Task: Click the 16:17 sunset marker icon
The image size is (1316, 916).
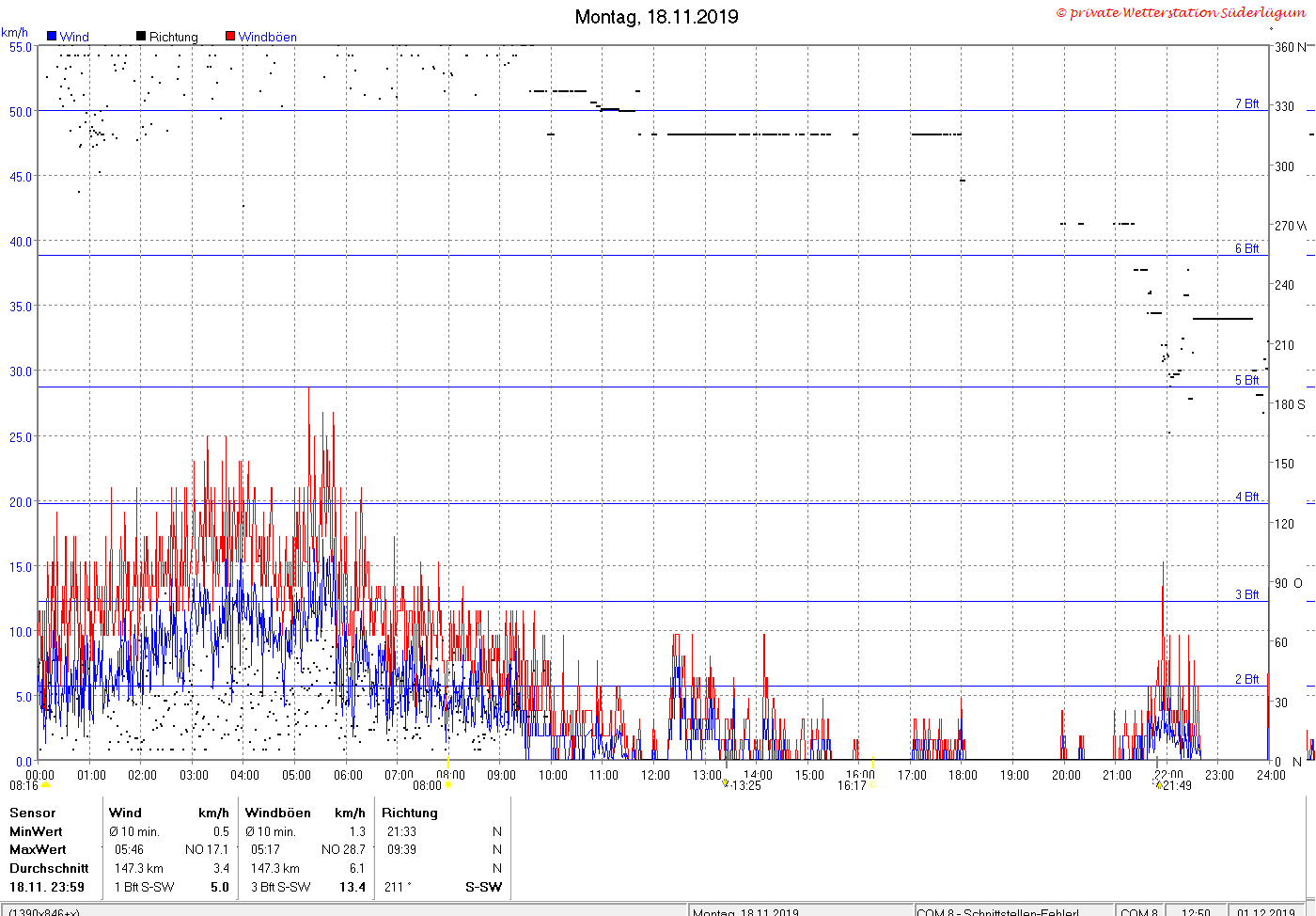Action: click(872, 785)
